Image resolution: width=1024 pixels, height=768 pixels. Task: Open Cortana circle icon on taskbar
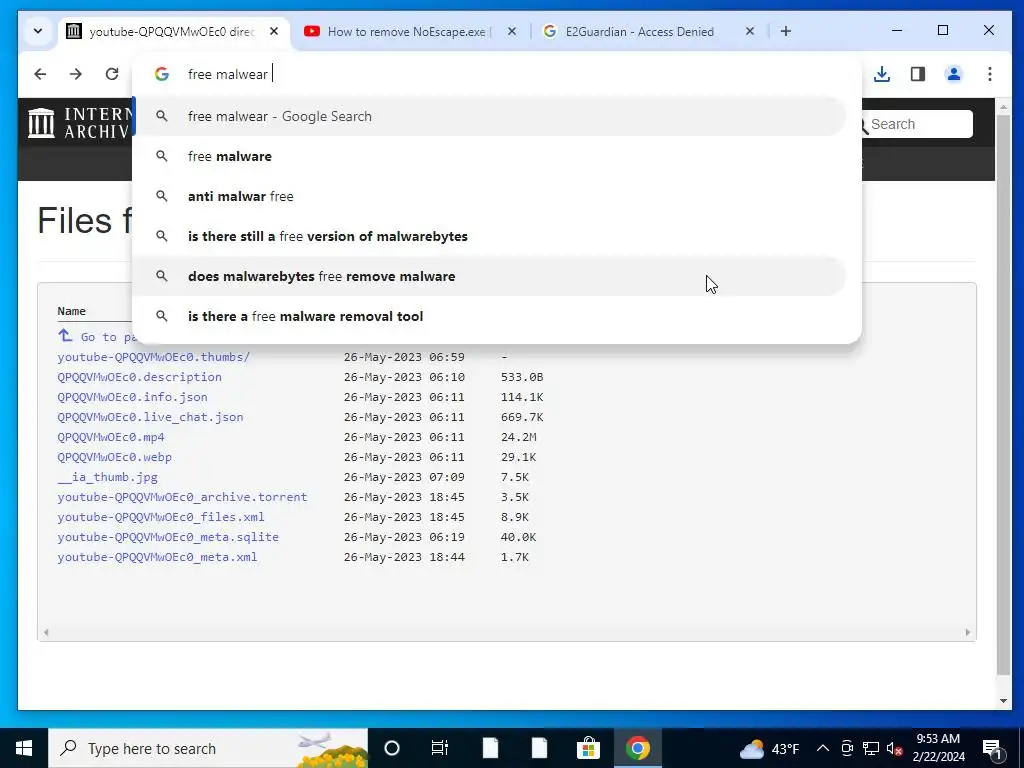tap(392, 748)
